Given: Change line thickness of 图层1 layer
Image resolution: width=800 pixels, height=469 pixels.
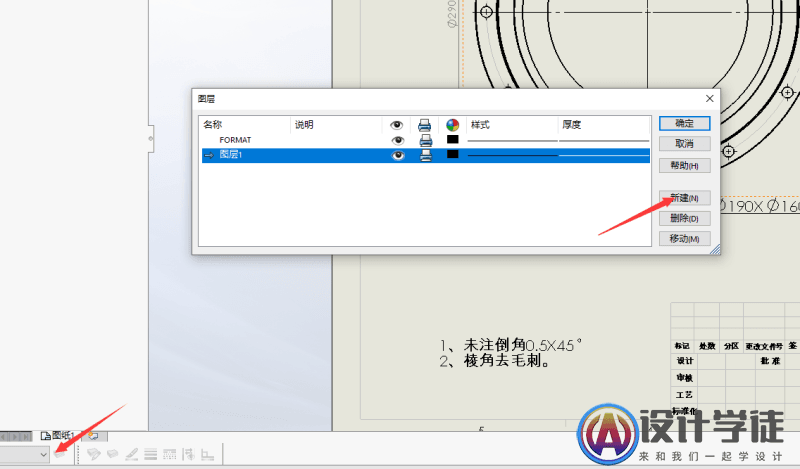Looking at the screenshot, I should (x=604, y=155).
